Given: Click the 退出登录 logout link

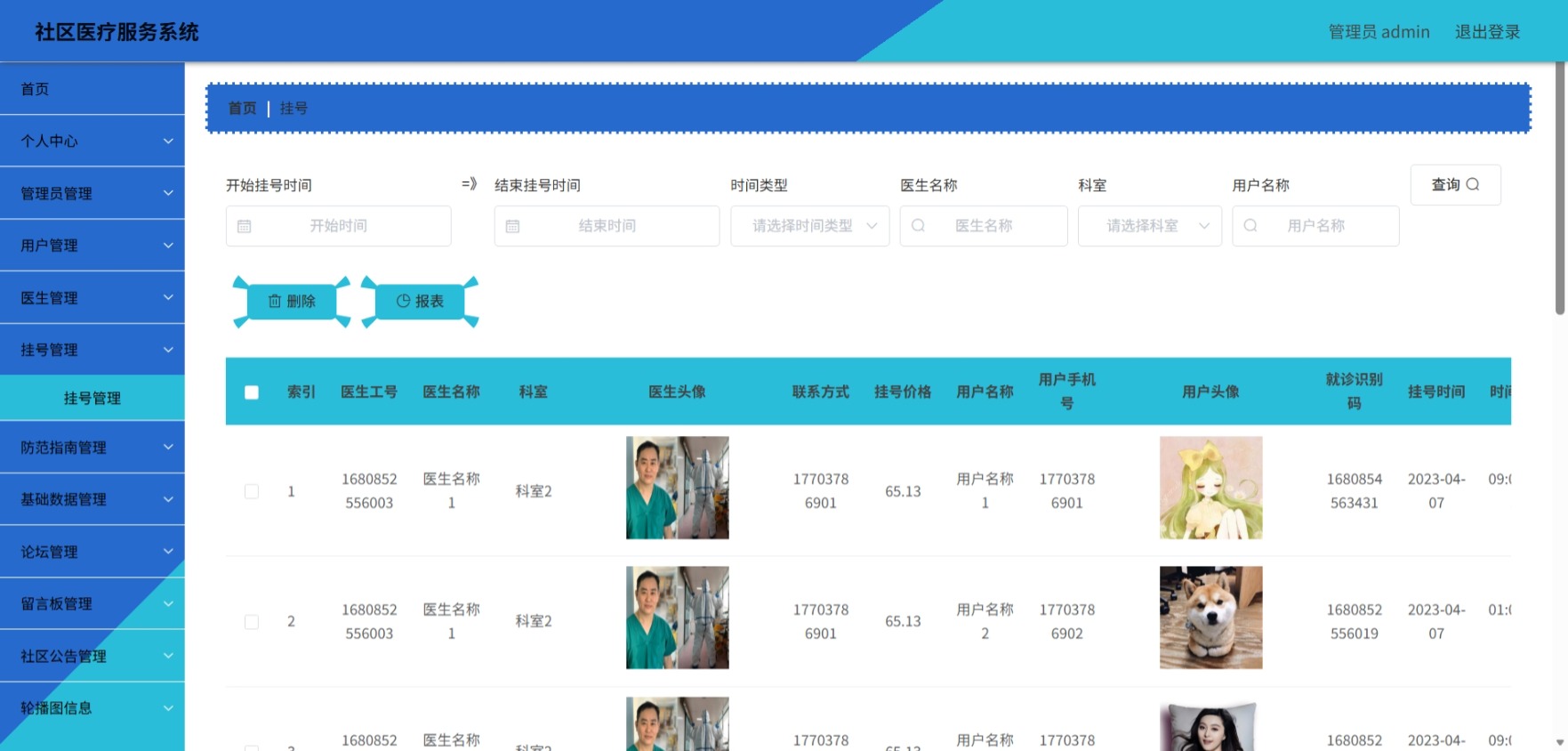Looking at the screenshot, I should click(1487, 32).
